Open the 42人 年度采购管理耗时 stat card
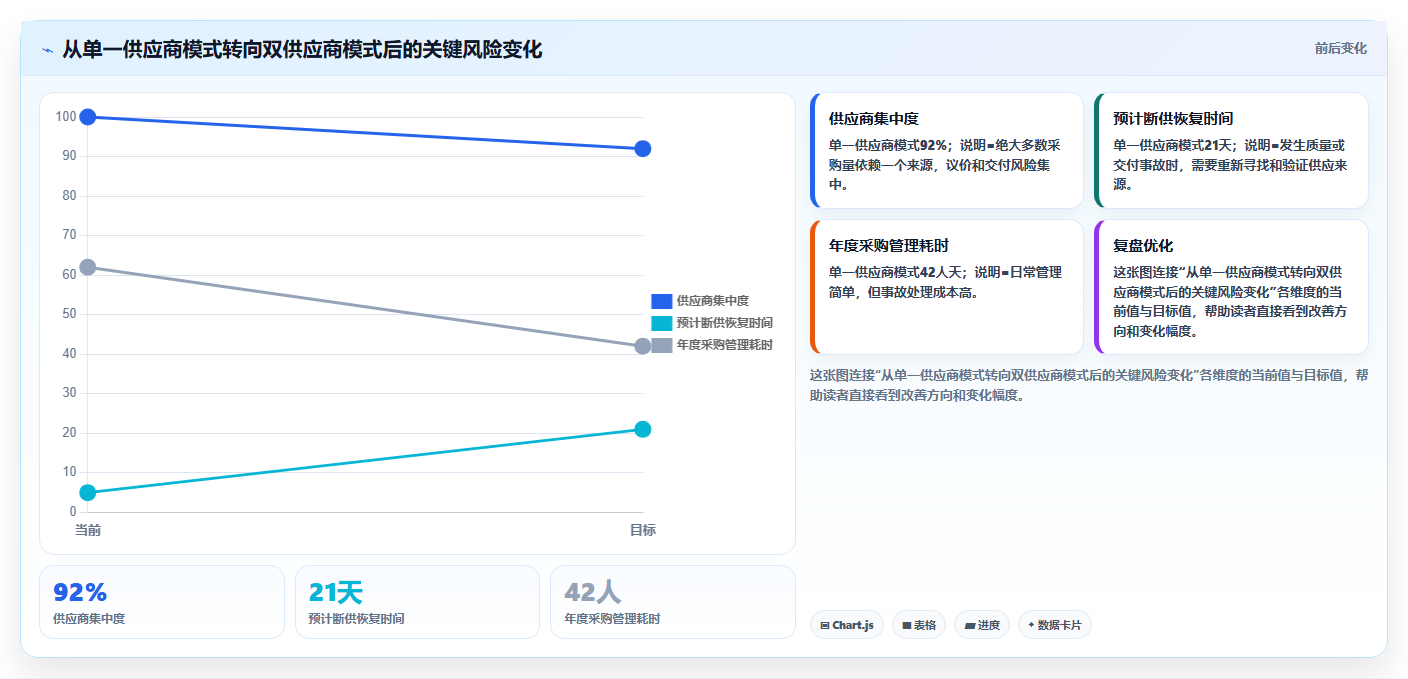The image size is (1408, 679). [673, 602]
